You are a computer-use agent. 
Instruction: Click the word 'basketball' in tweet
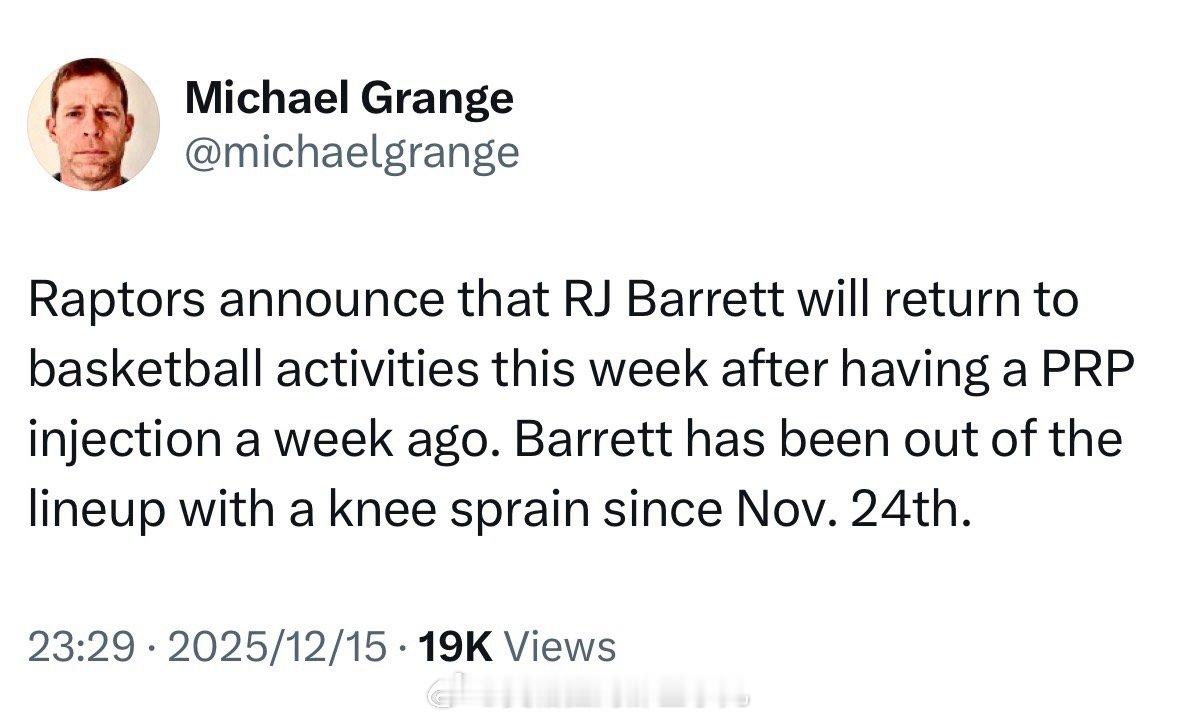coord(146,369)
